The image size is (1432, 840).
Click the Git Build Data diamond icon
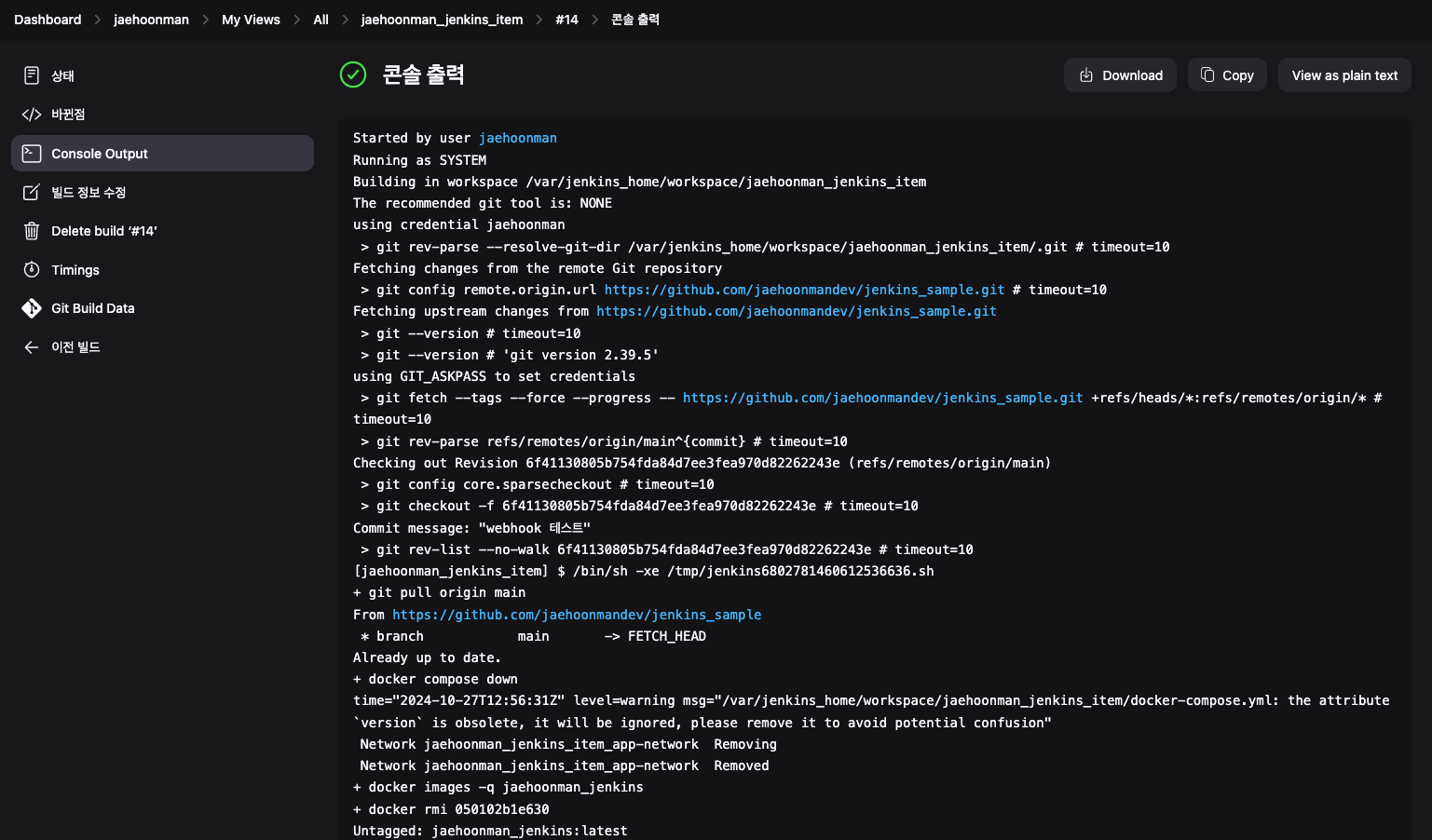32,308
